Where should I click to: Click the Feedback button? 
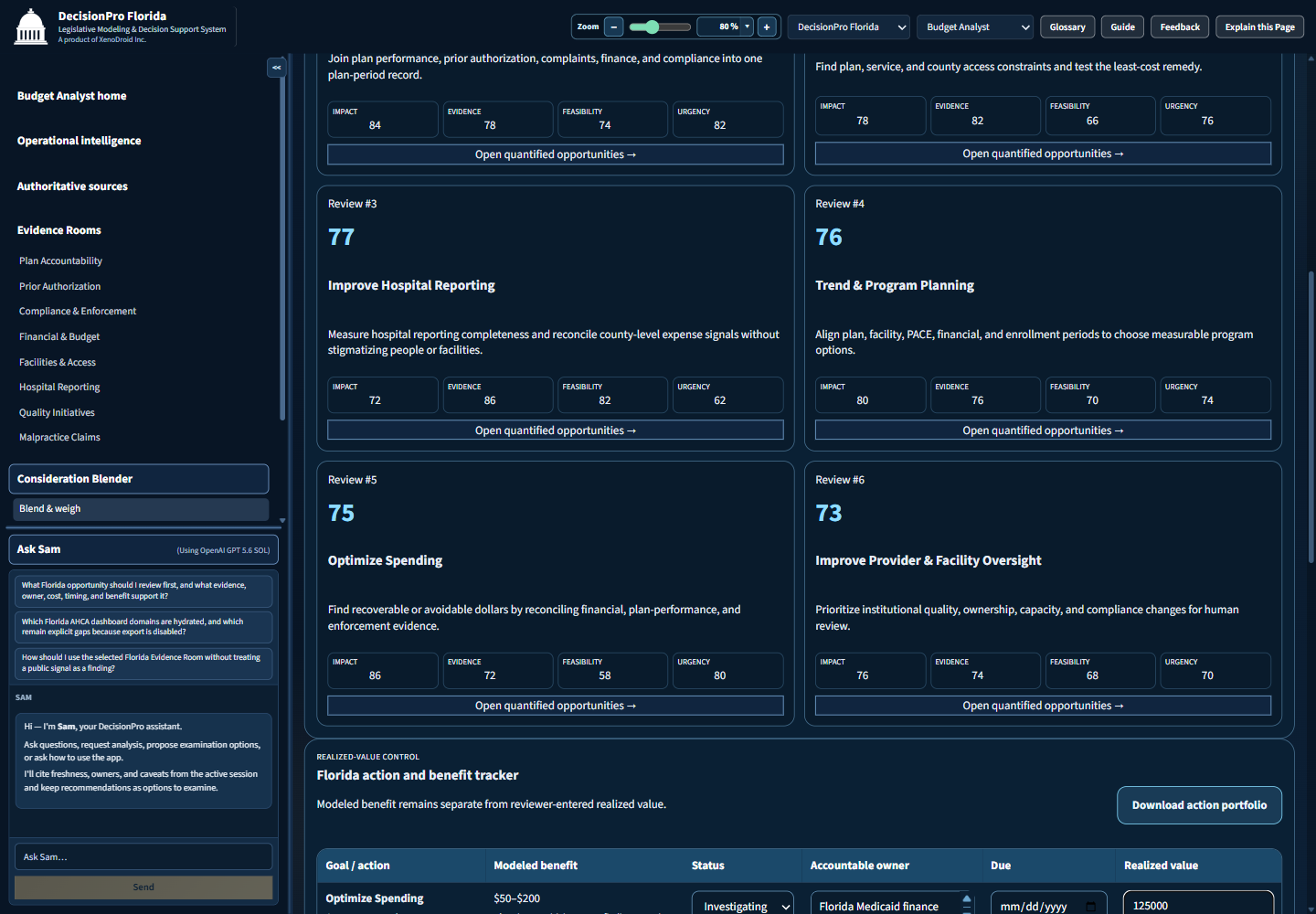coord(1180,27)
